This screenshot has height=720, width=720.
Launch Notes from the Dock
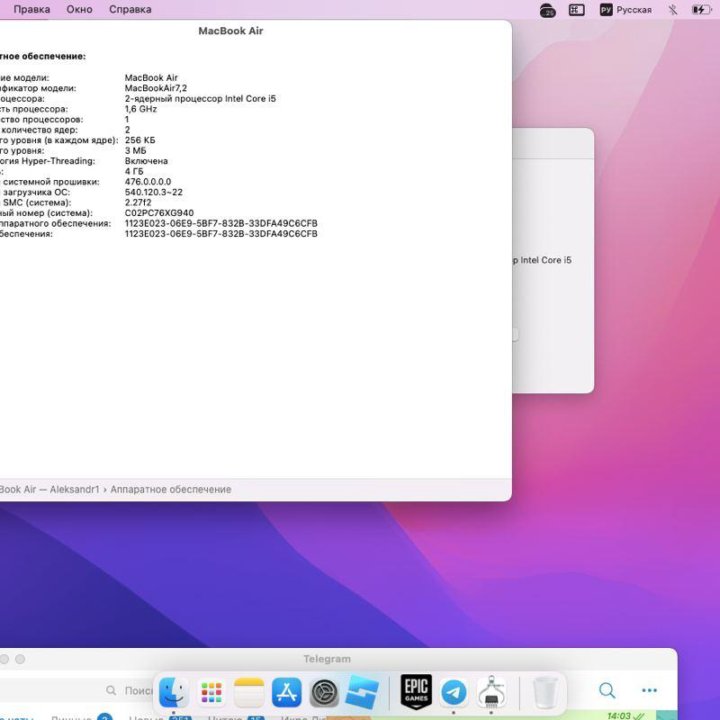coord(249,692)
